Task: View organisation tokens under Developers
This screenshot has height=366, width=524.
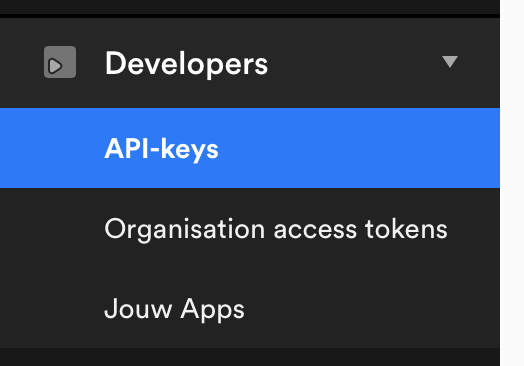Action: pyautogui.click(x=250, y=229)
